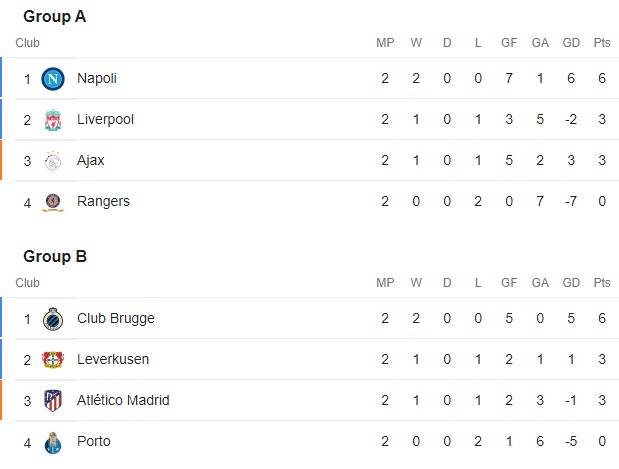Select the Porto team name
619x469 pixels.
tap(94, 442)
